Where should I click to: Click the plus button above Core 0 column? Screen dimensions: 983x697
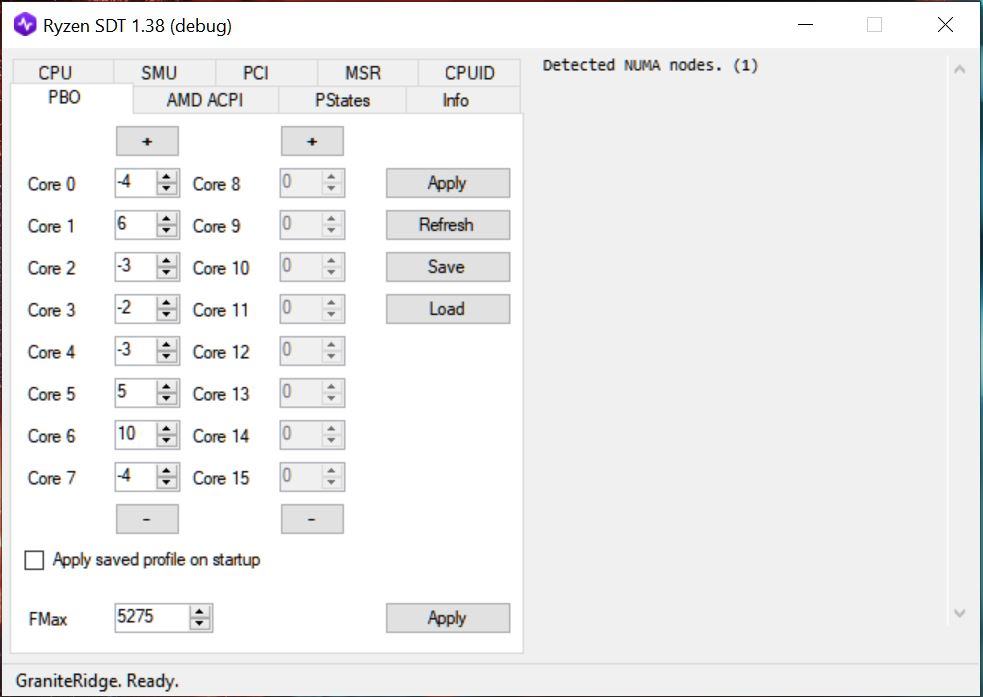click(x=147, y=141)
